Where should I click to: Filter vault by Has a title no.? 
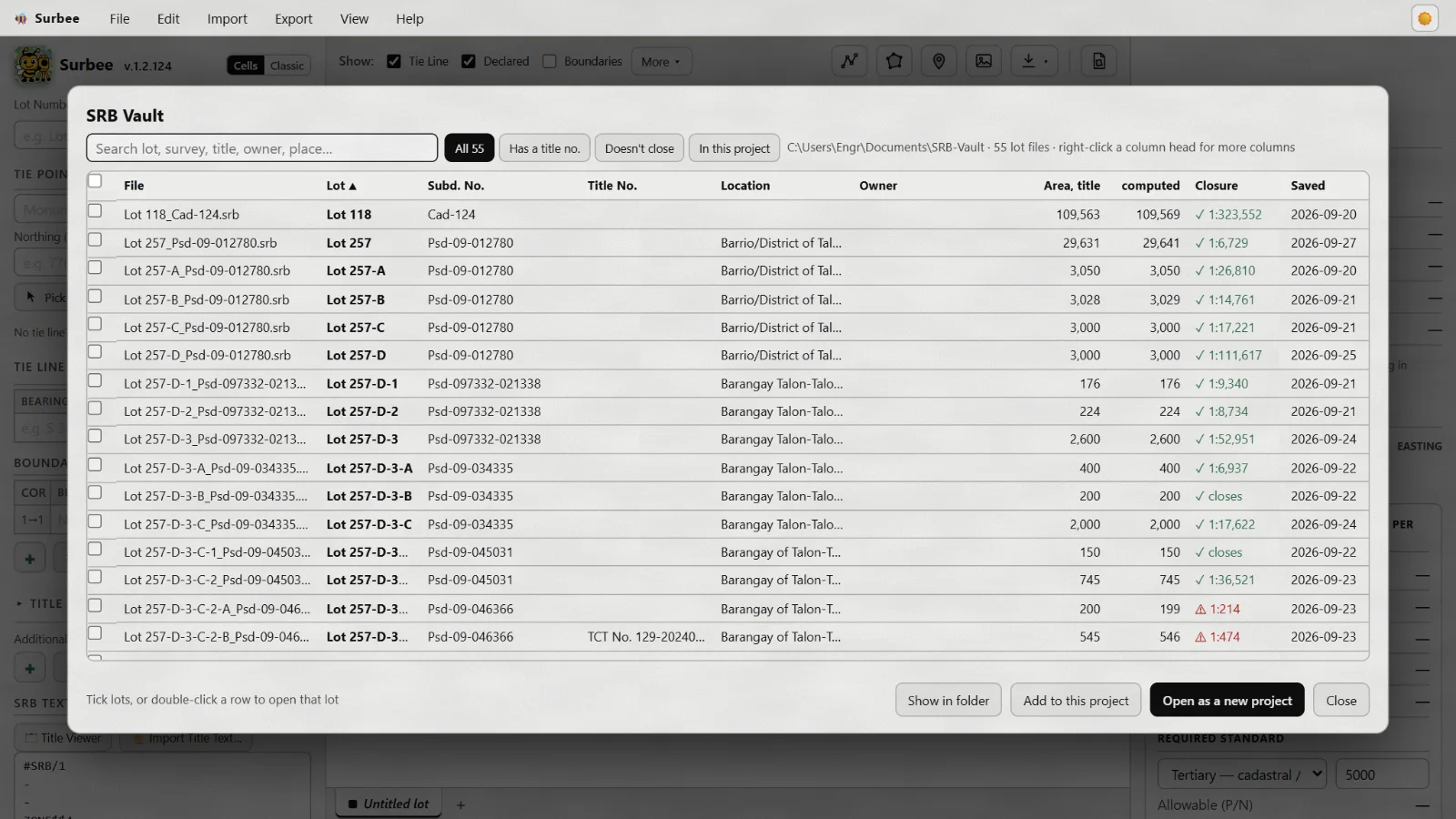click(544, 148)
